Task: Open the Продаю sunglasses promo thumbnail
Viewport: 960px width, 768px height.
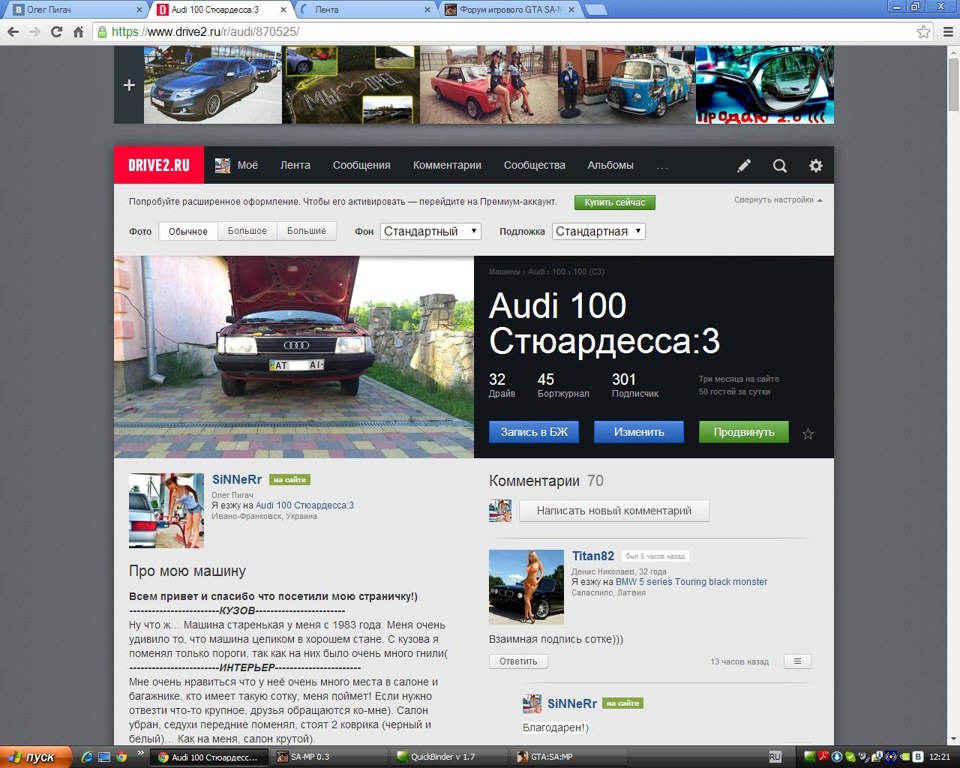Action: click(x=764, y=85)
